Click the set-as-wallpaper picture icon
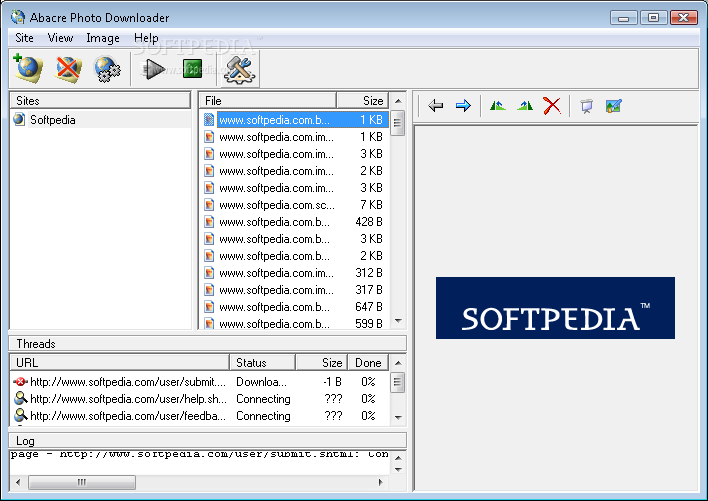 tap(614, 106)
